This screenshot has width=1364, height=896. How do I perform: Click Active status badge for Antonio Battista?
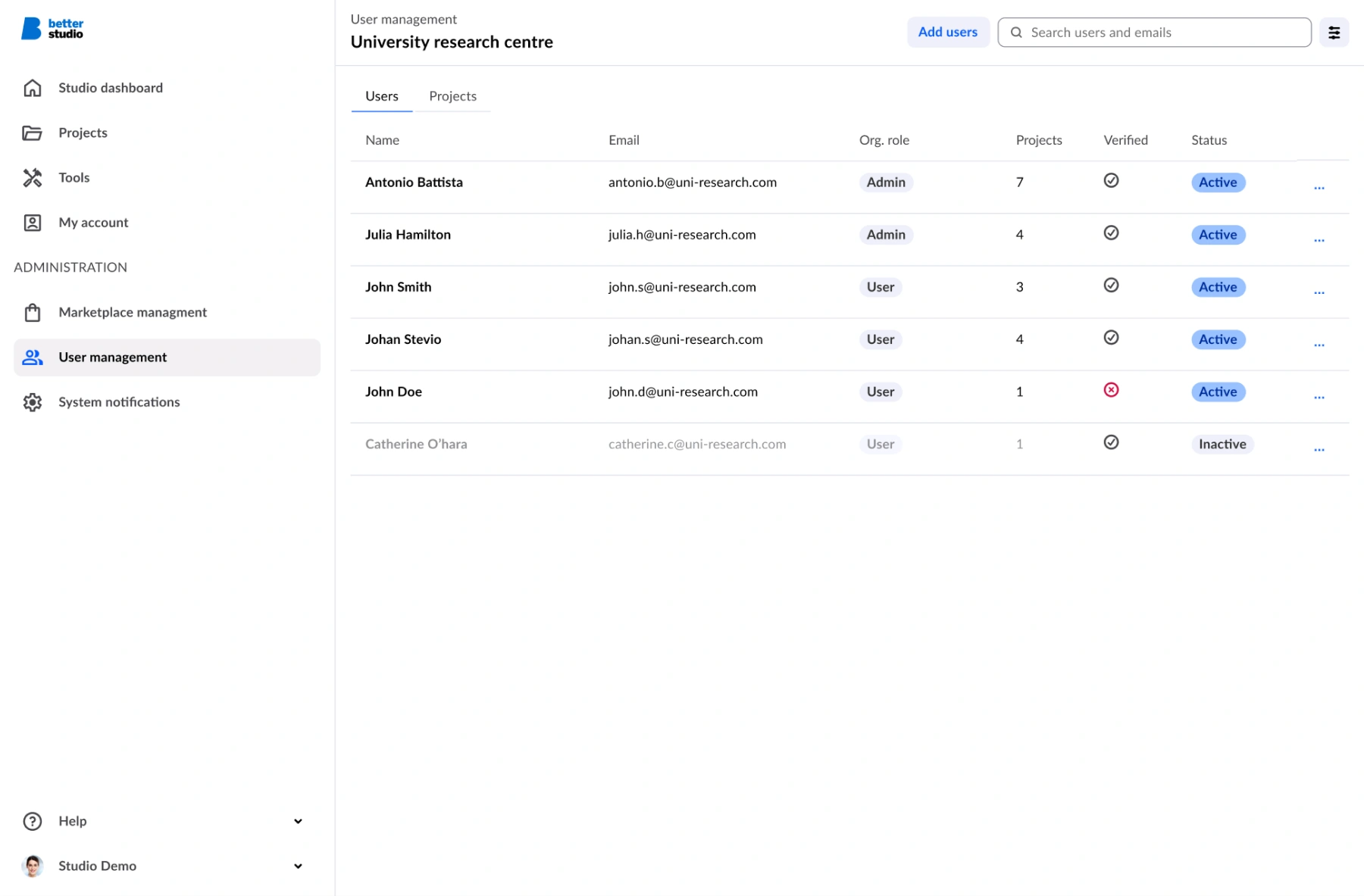(x=1218, y=182)
